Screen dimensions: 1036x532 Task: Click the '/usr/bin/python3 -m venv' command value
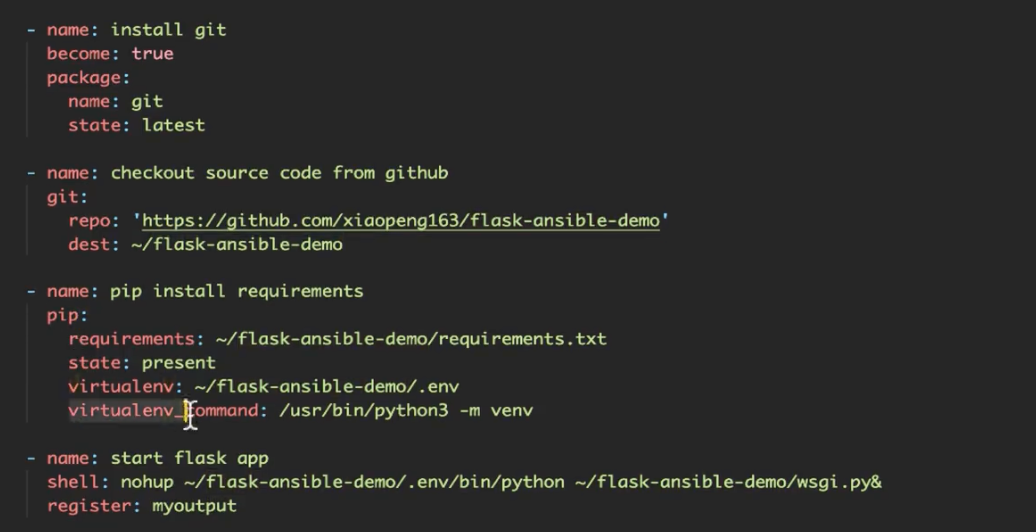(406, 410)
